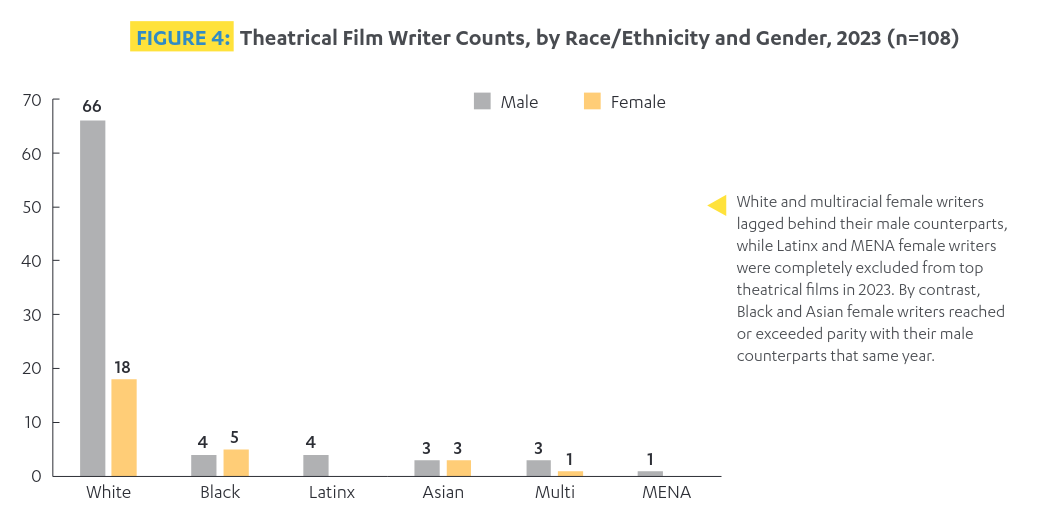This screenshot has height=526, width=1054.
Task: Click the Black female bar labeled 5
Action: coord(235,462)
